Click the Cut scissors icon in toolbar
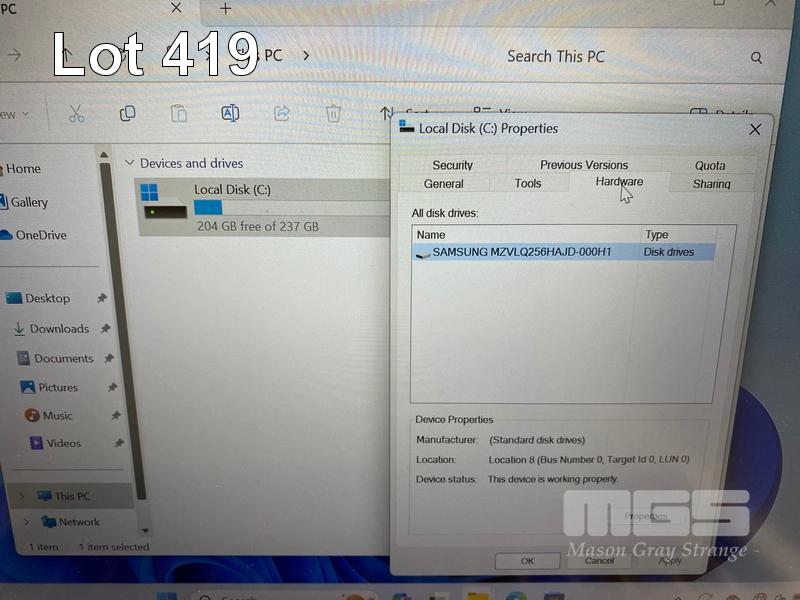The width and height of the screenshot is (800, 600). tap(77, 113)
